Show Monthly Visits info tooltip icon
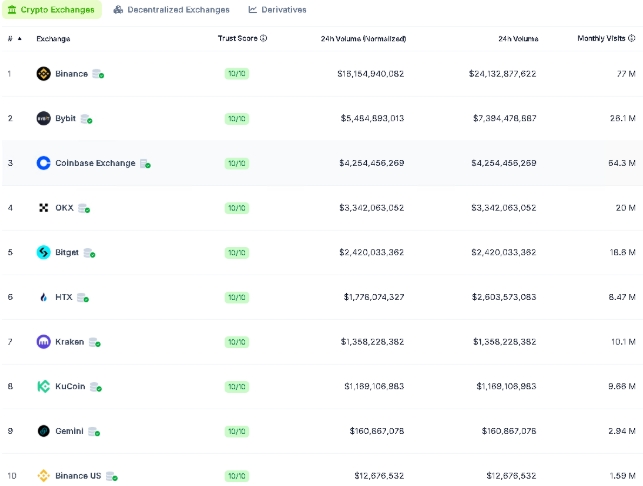The width and height of the screenshot is (643, 486). point(632,38)
